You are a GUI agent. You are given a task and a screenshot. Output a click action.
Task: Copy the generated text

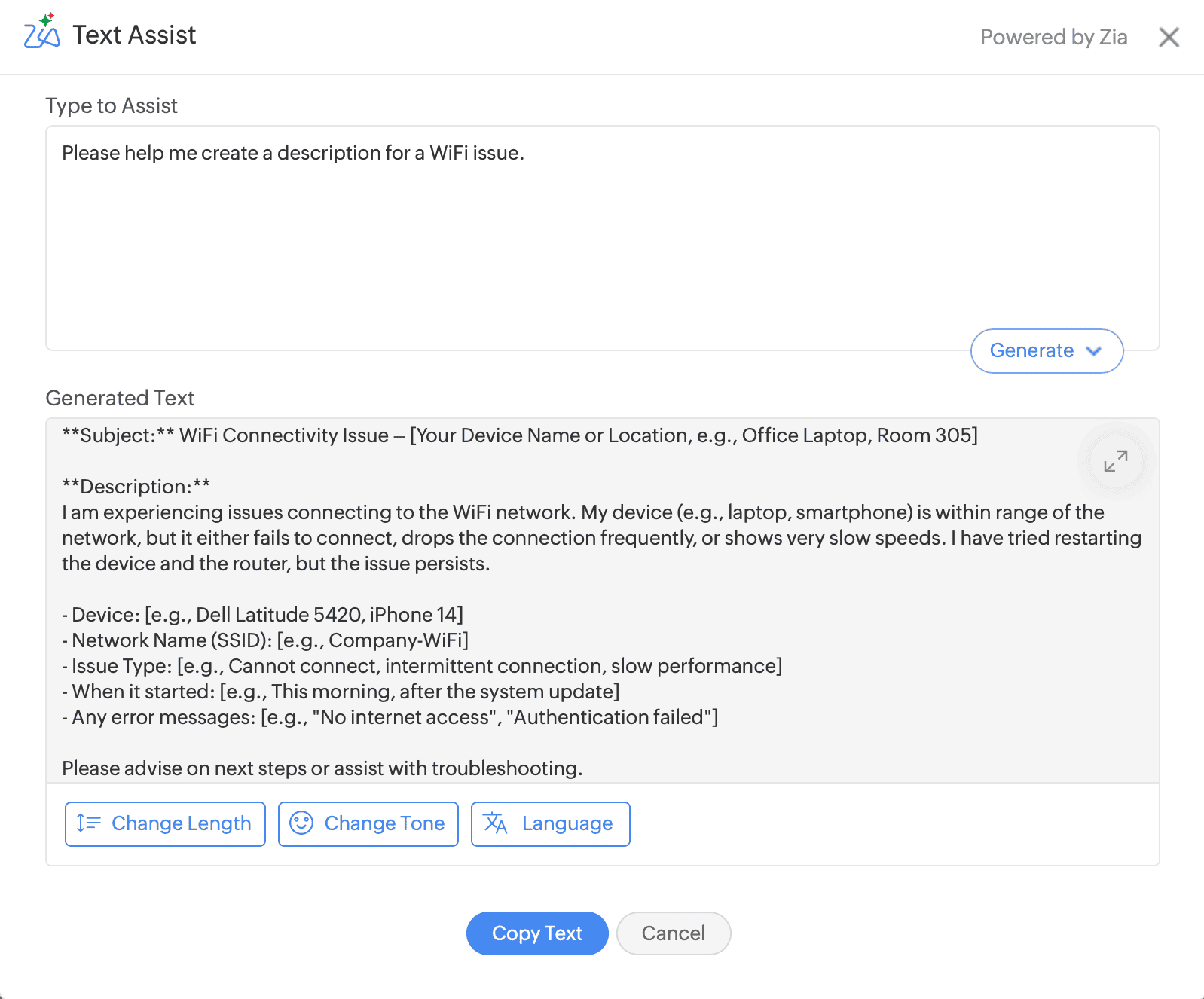[537, 933]
